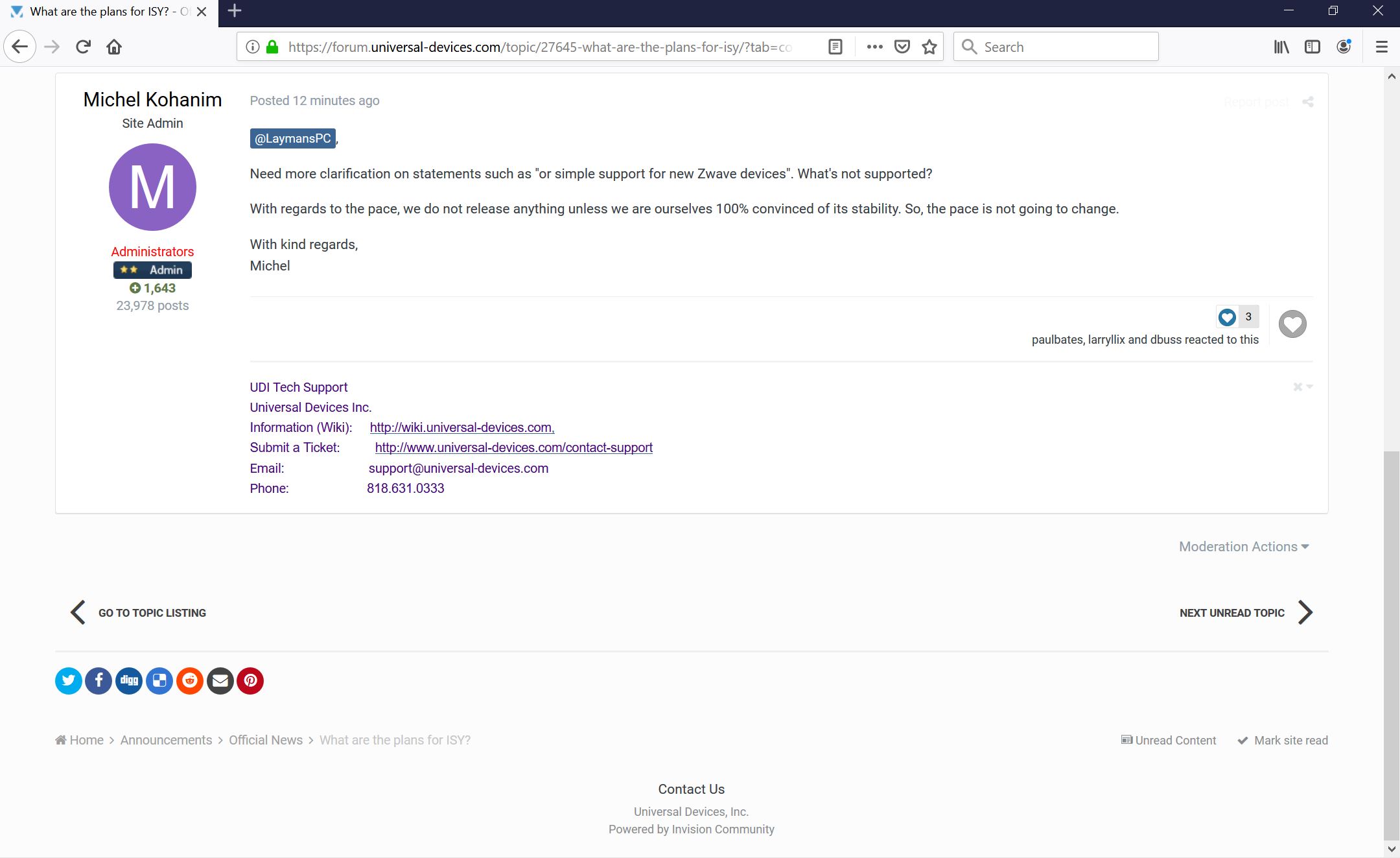Viewport: 1400px width, 858px height.
Task: Open Home breadcrumb
Action: (x=80, y=740)
